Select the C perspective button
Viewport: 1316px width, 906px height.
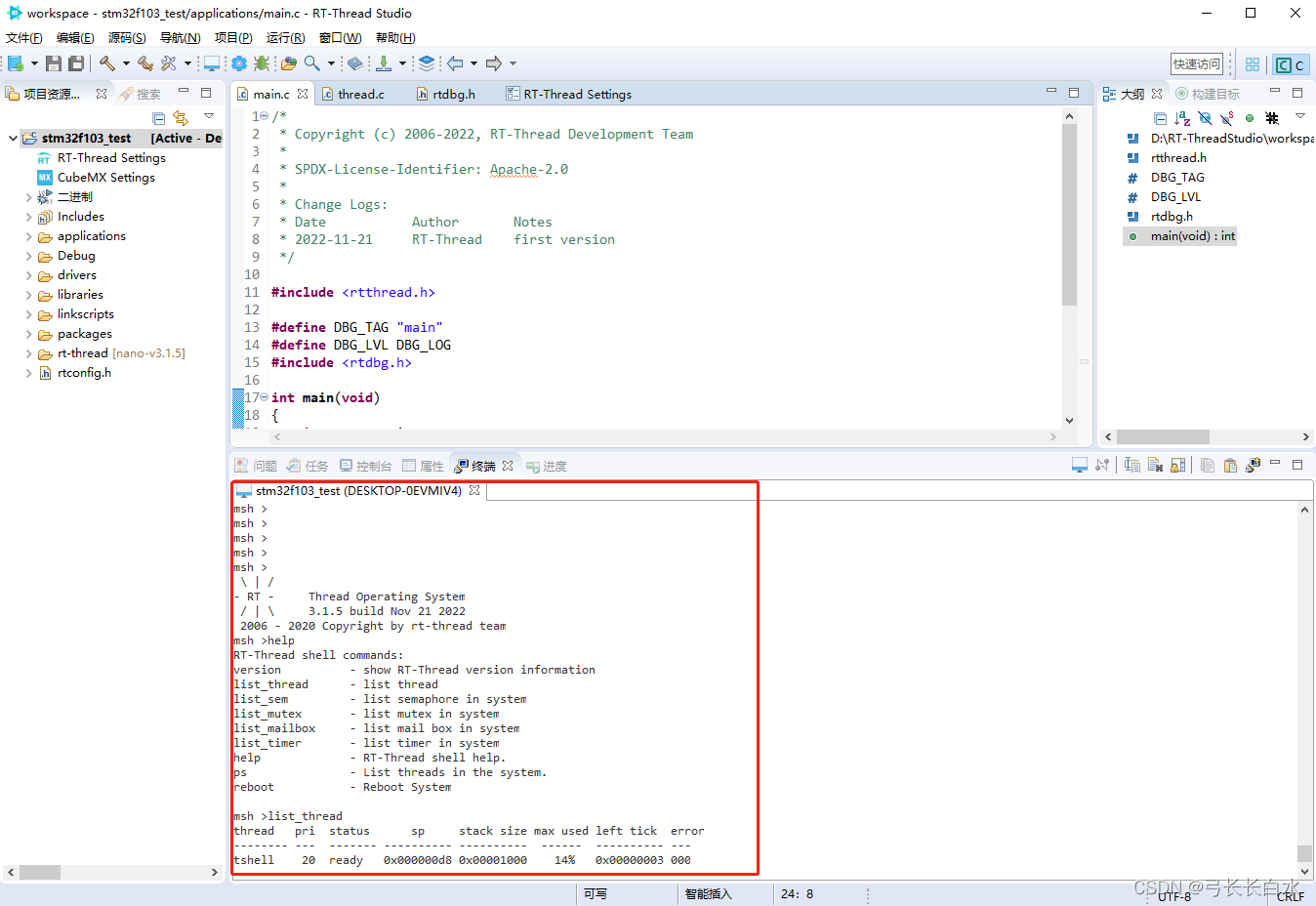1291,64
